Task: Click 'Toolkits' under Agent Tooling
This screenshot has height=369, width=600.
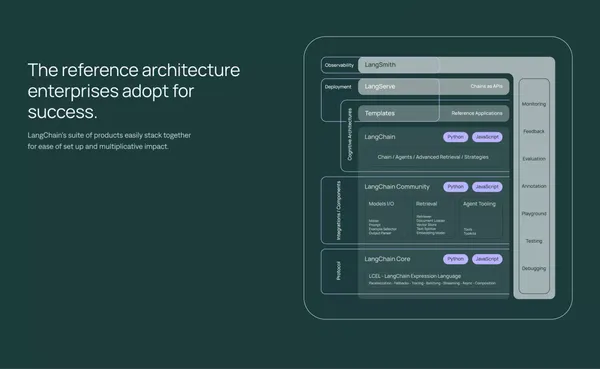Action: [470, 233]
